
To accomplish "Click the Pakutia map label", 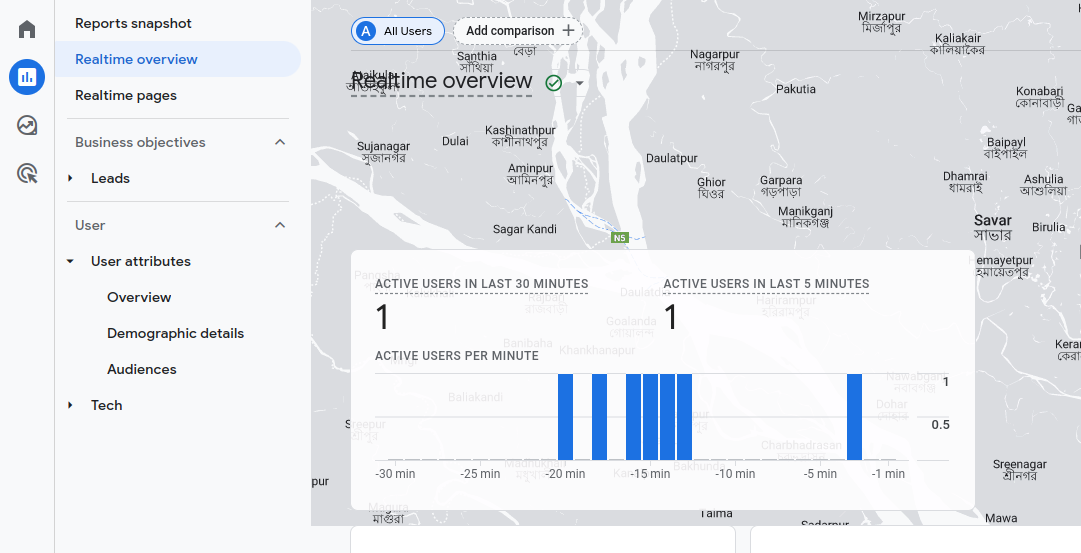I will [x=796, y=89].
